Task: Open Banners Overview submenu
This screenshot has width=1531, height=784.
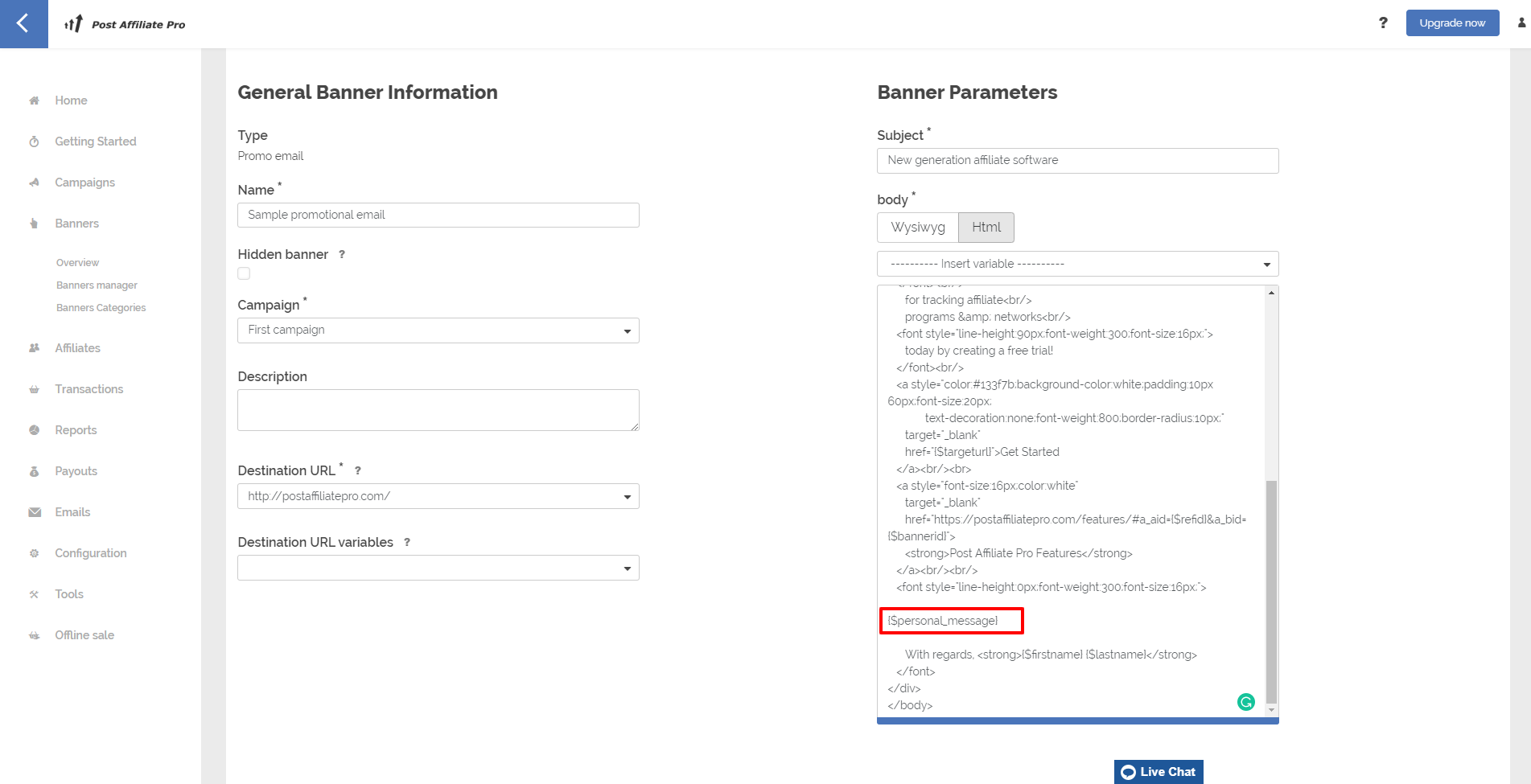Action: [77, 263]
